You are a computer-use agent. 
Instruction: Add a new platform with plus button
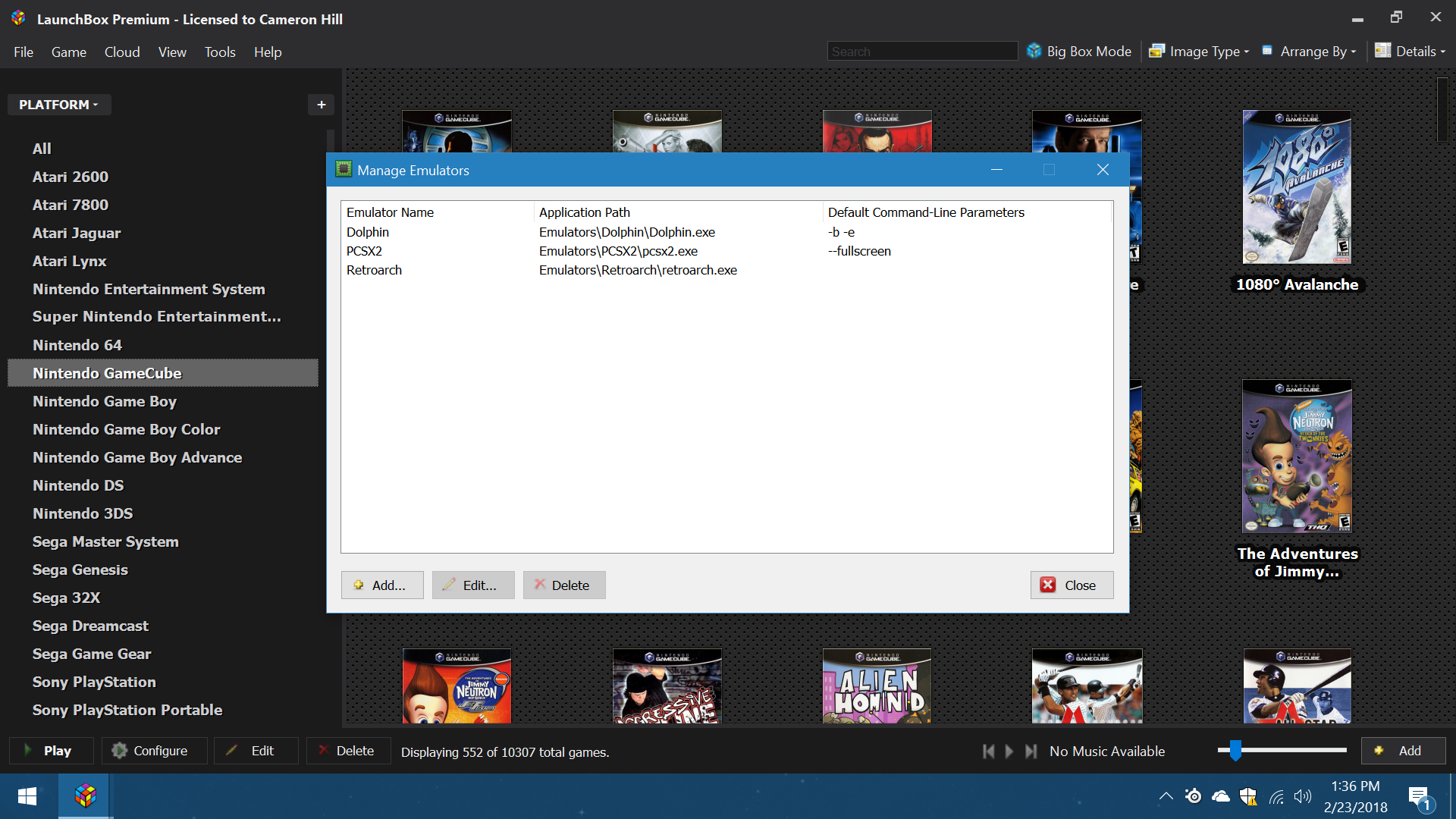pyautogui.click(x=321, y=105)
